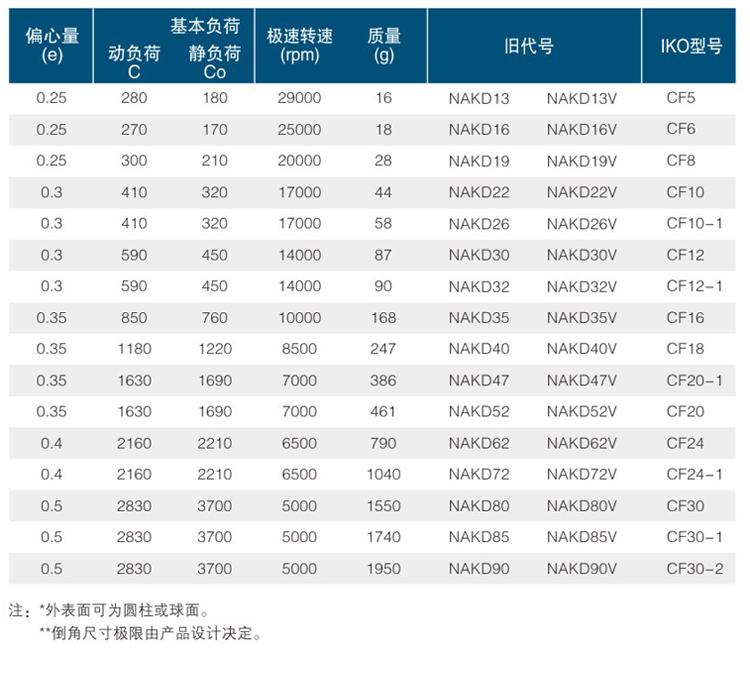Select the NAKD90V old code cell
The image size is (750, 681).
tap(581, 568)
